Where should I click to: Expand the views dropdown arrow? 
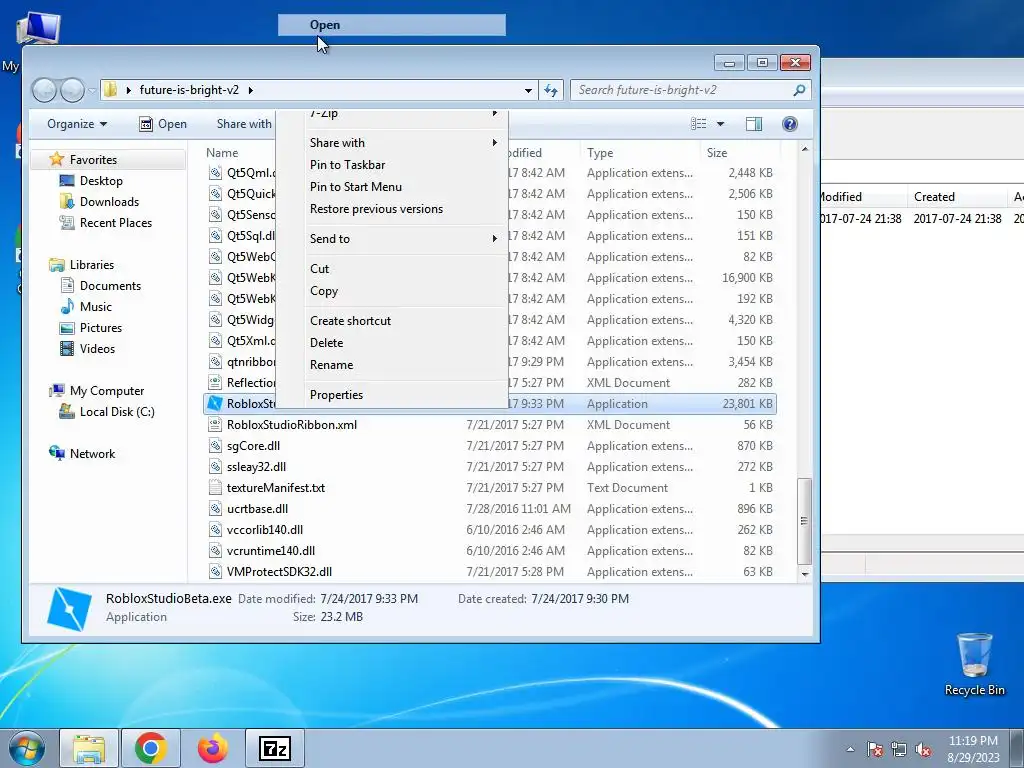tap(720, 124)
